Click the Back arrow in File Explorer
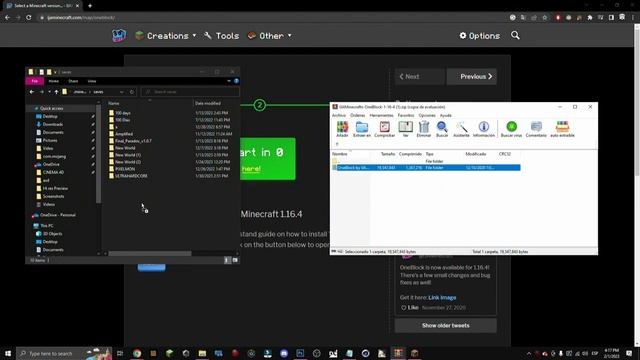 tap(32, 92)
